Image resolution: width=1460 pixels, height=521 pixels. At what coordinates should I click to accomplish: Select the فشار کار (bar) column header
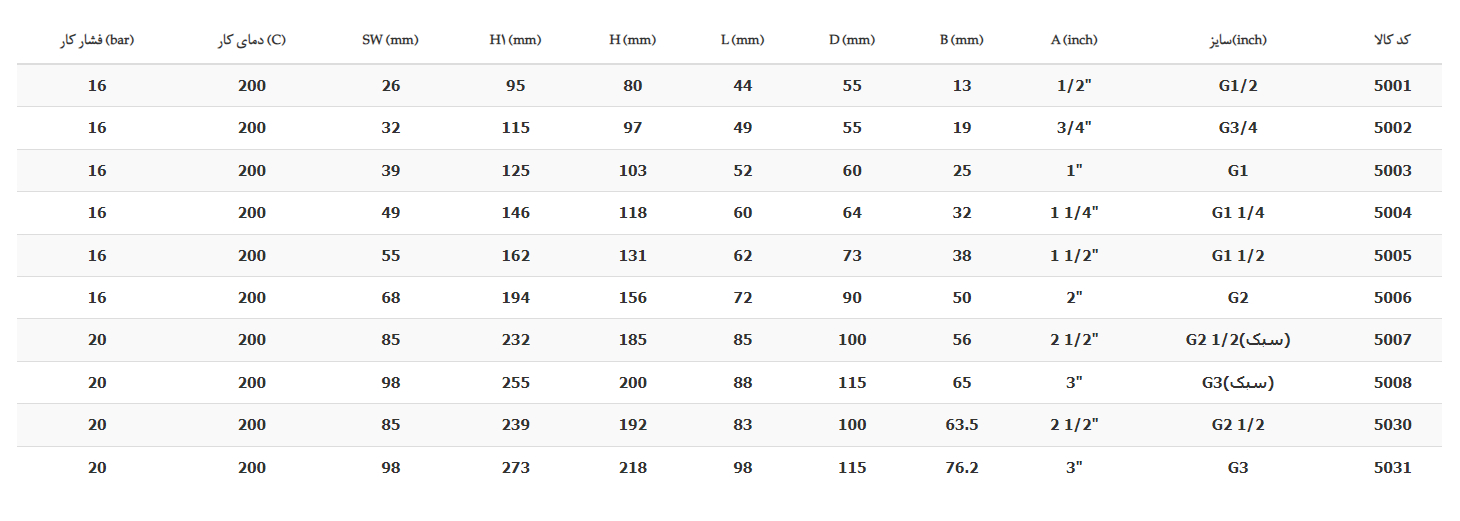(x=97, y=40)
